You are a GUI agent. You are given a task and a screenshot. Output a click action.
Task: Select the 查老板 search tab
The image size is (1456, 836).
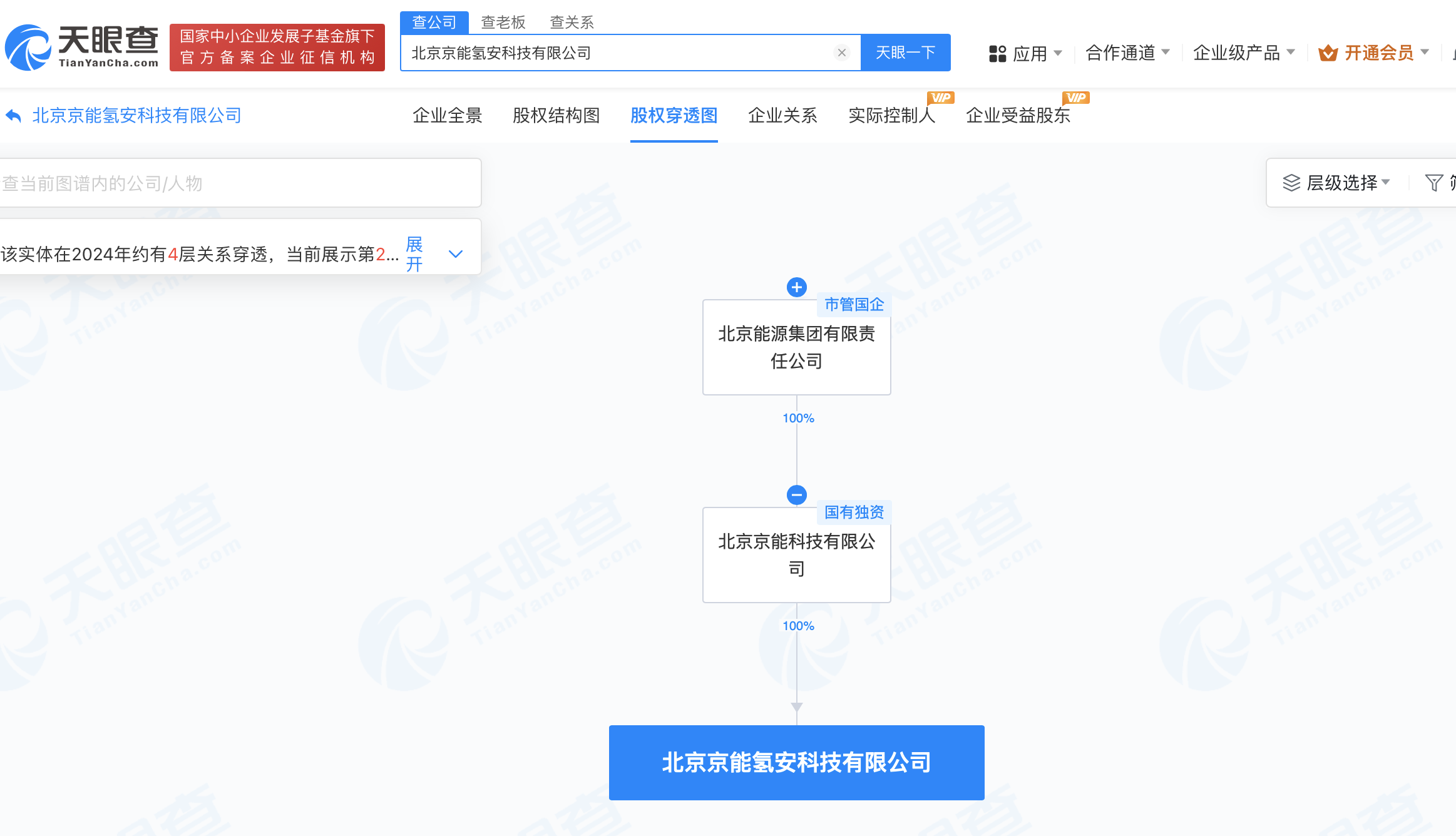(503, 23)
